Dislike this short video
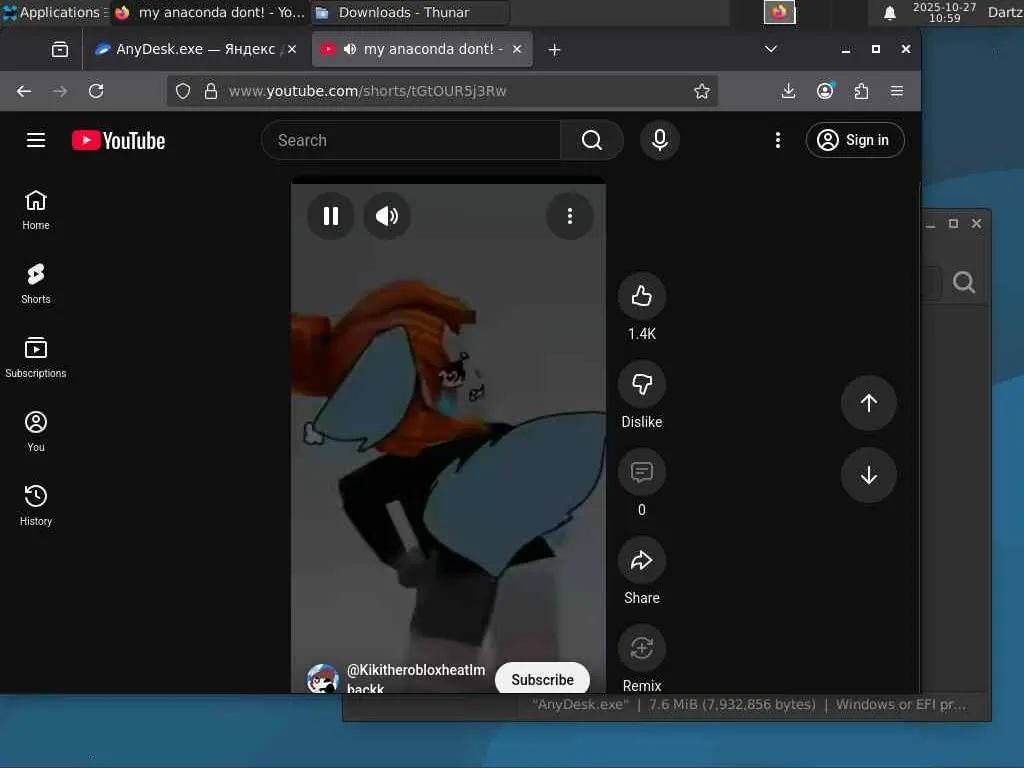 [x=642, y=384]
